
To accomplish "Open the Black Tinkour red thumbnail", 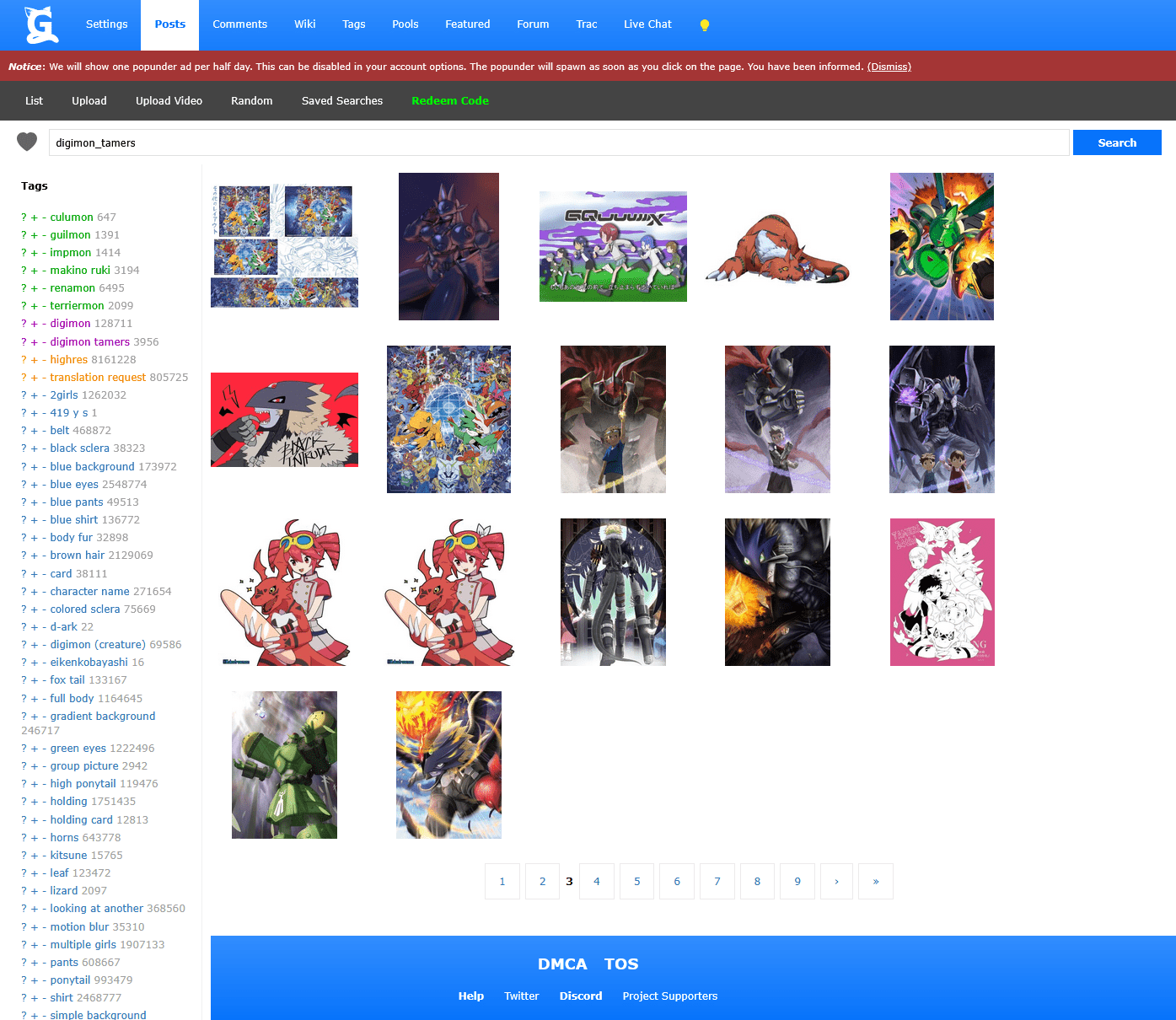I will 284,420.
